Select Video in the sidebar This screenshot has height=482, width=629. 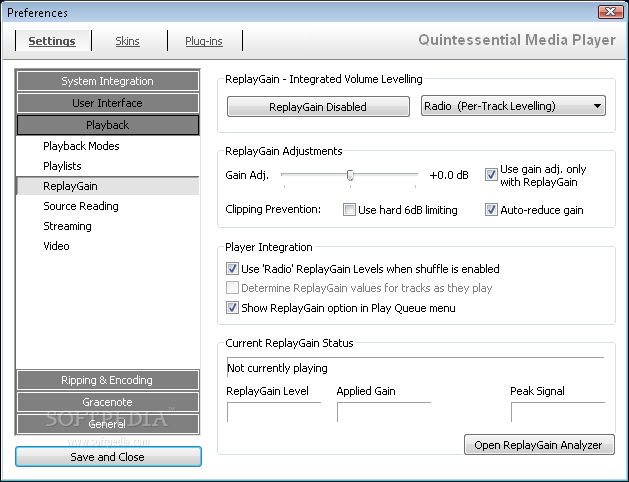(x=108, y=246)
